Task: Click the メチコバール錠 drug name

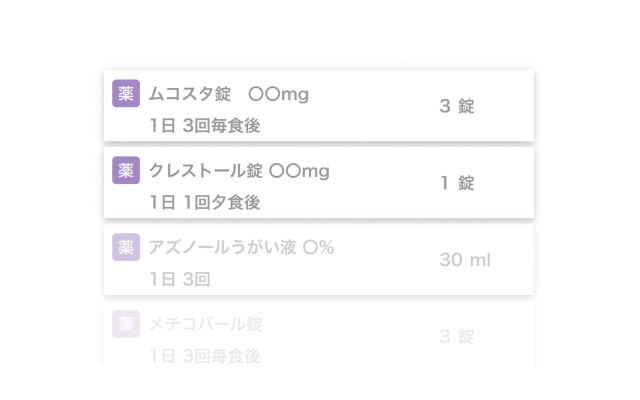Action: 205,324
